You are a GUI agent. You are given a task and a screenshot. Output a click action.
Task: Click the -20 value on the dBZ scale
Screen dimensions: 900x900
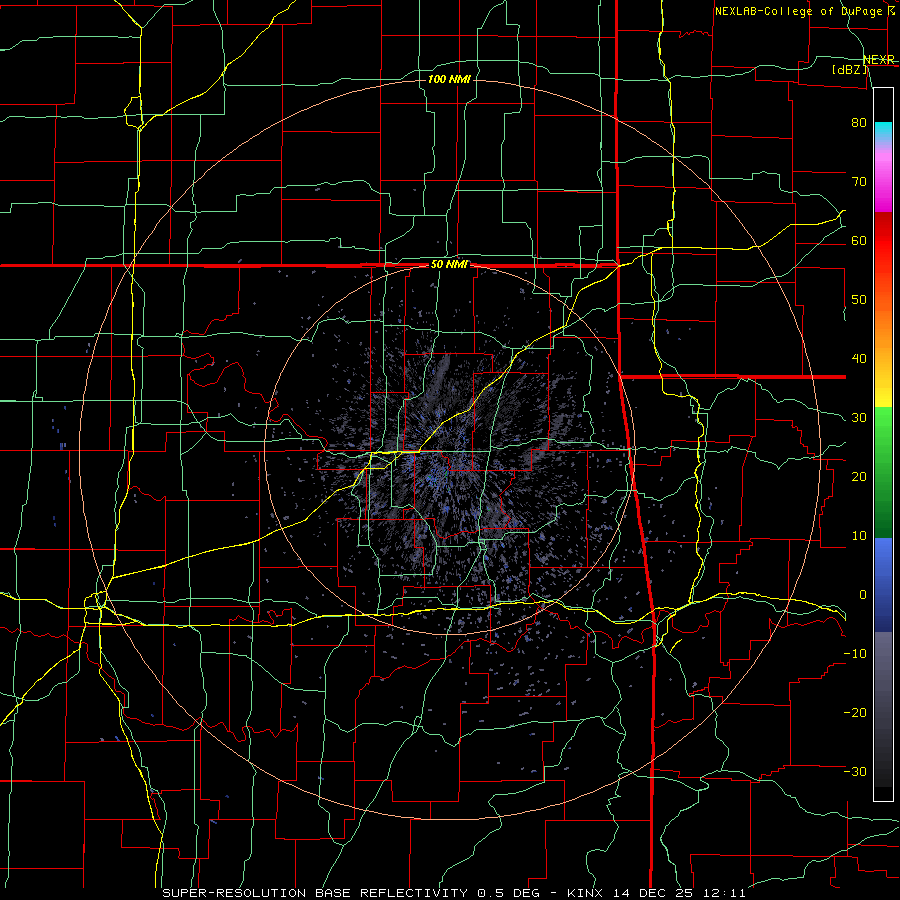[855, 712]
